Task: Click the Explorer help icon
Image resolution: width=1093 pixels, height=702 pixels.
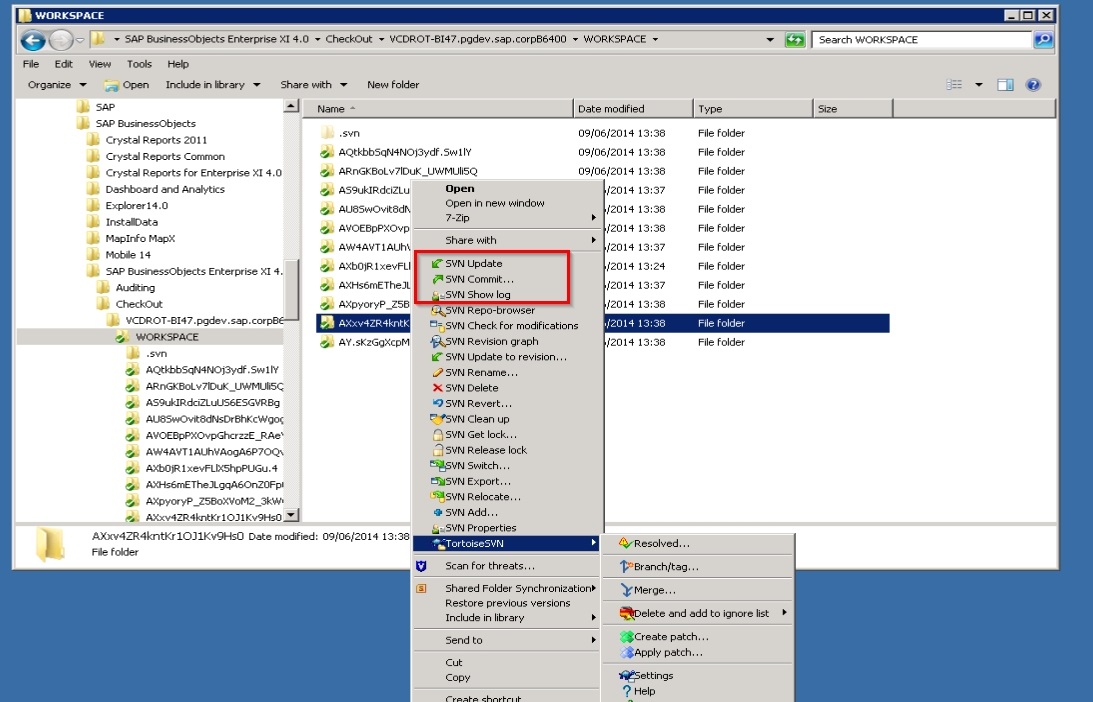Action: click(1033, 85)
